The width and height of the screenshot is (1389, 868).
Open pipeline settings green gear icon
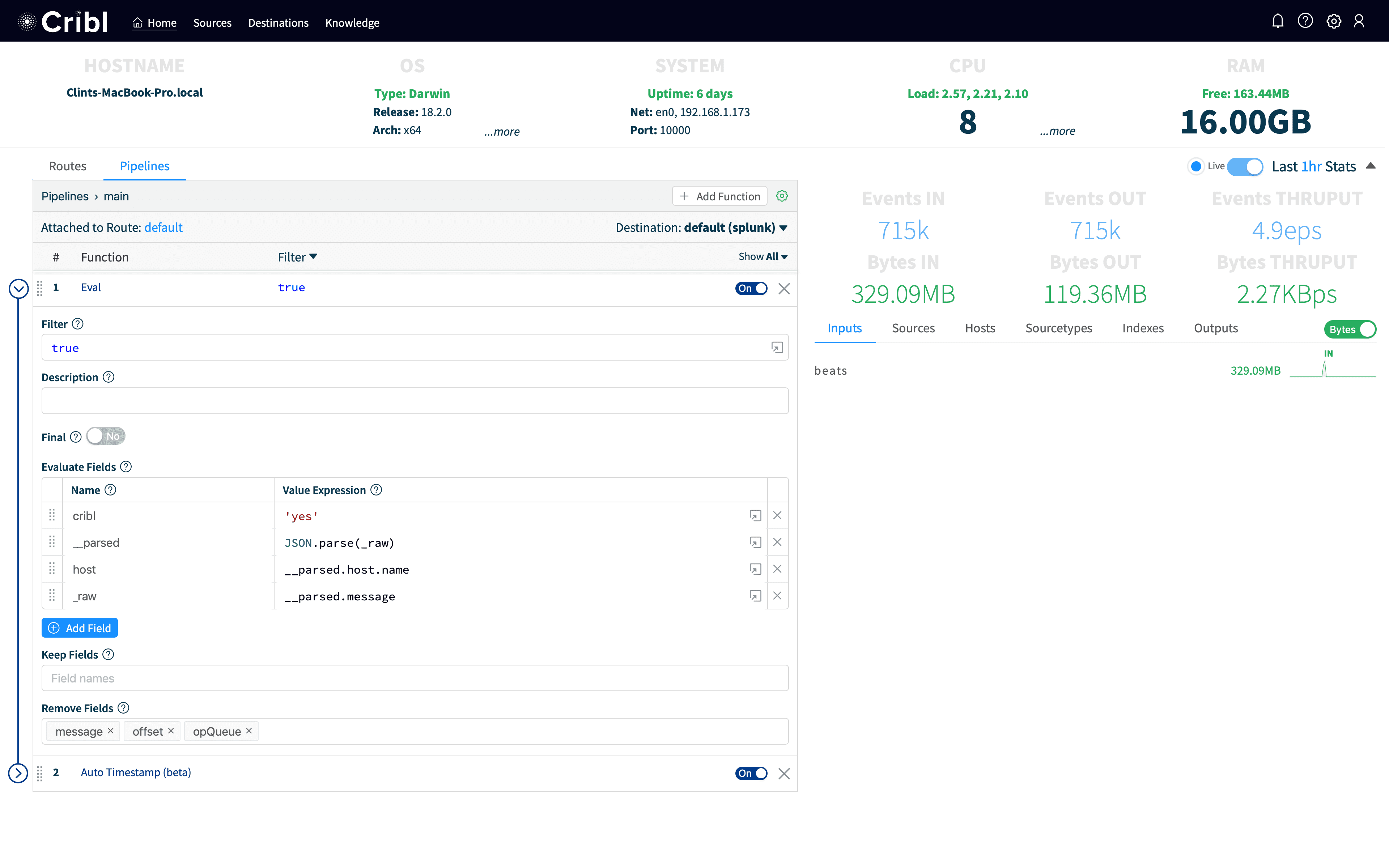pos(782,196)
